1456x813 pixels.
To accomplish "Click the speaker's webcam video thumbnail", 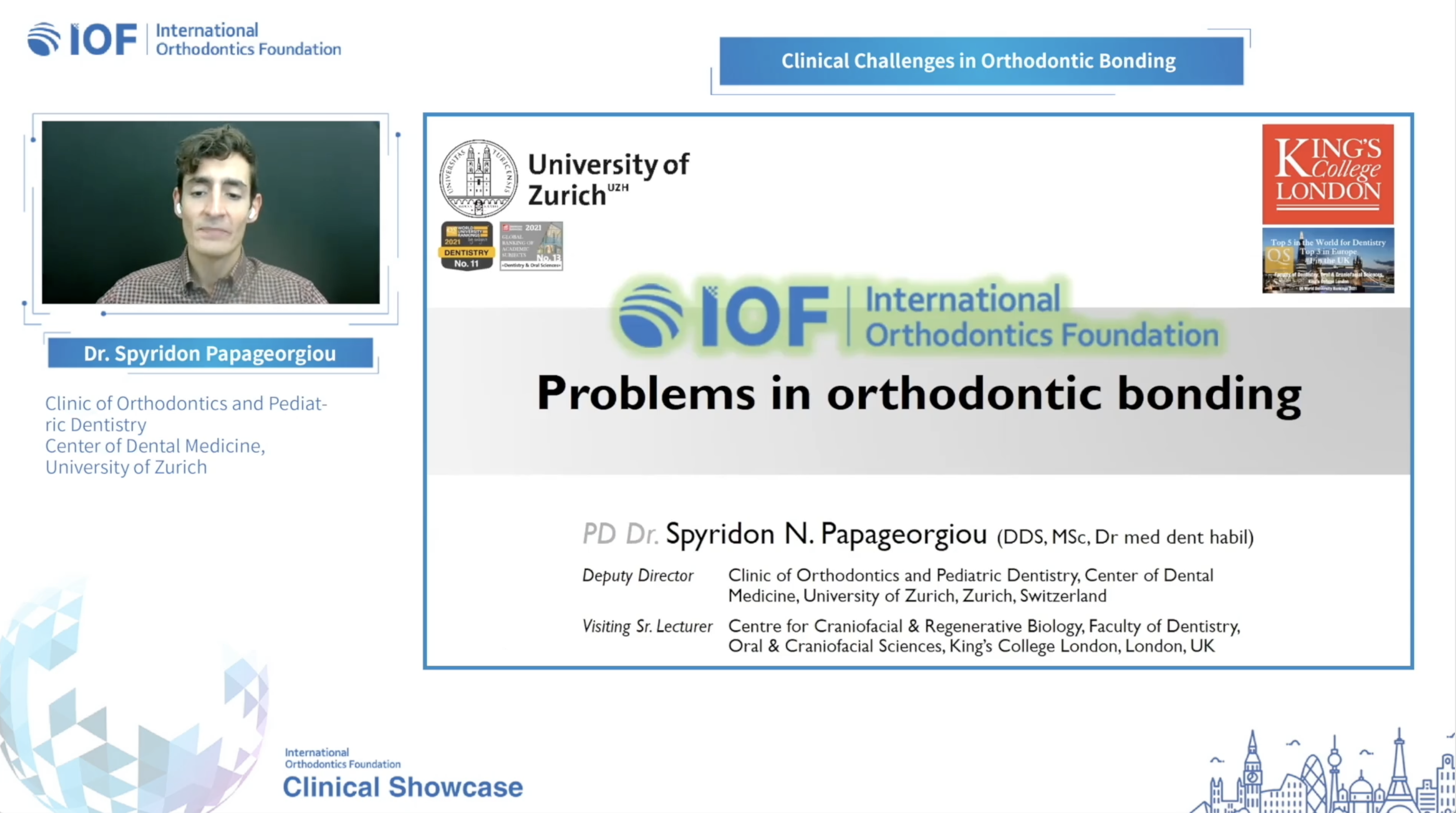I will click(x=211, y=212).
